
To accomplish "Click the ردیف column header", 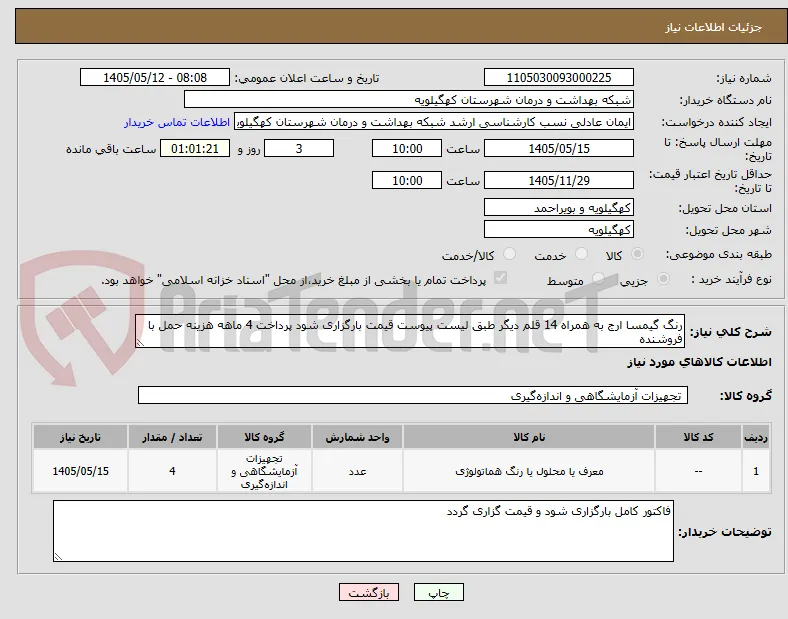I will (756, 437).
